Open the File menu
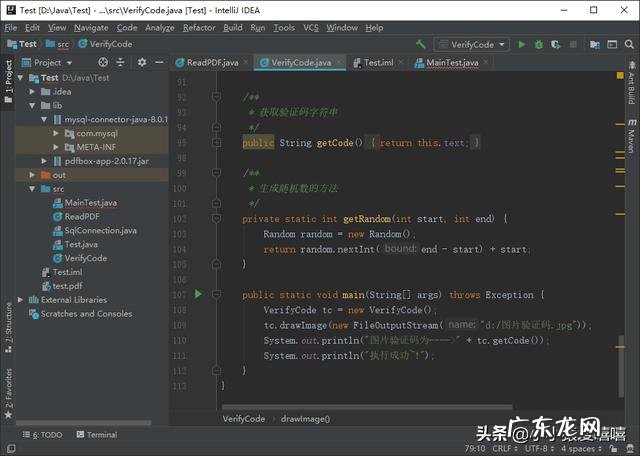This screenshot has width=640, height=456. pyautogui.click(x=11, y=28)
